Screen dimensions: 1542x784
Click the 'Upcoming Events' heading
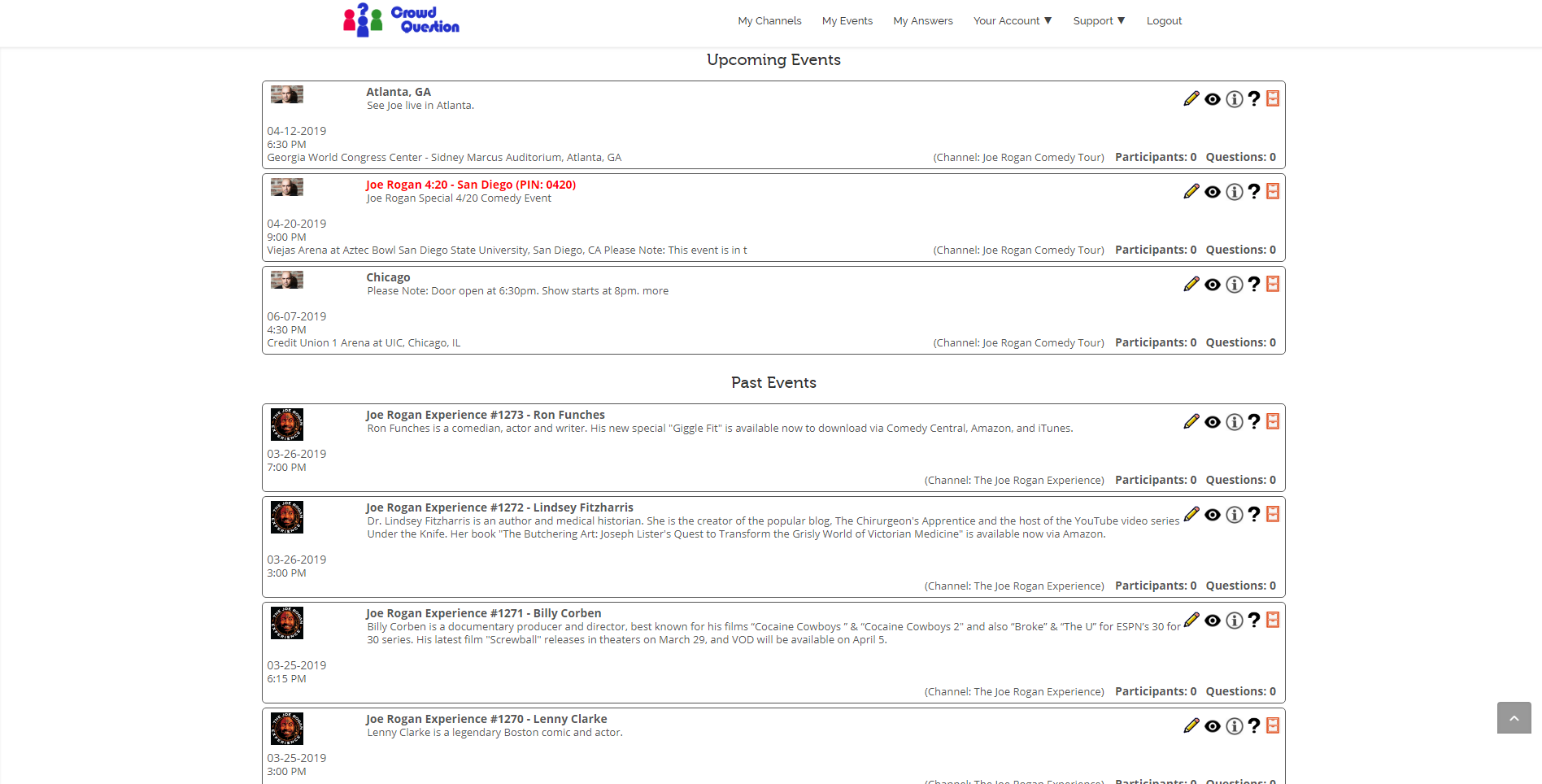(x=773, y=59)
